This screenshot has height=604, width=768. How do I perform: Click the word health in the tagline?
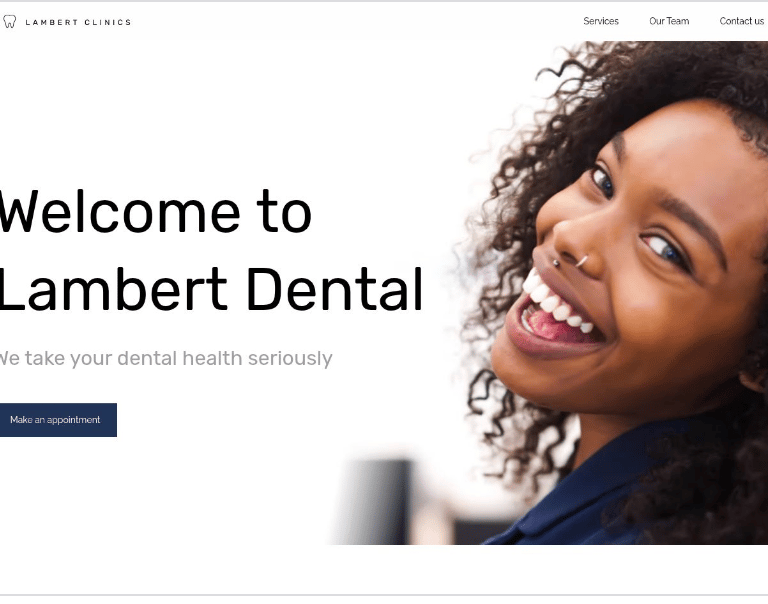(212, 358)
